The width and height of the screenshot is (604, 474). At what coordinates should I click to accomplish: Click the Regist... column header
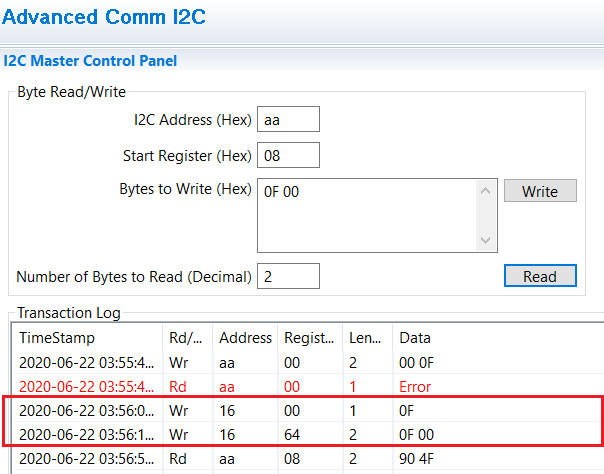click(x=310, y=338)
